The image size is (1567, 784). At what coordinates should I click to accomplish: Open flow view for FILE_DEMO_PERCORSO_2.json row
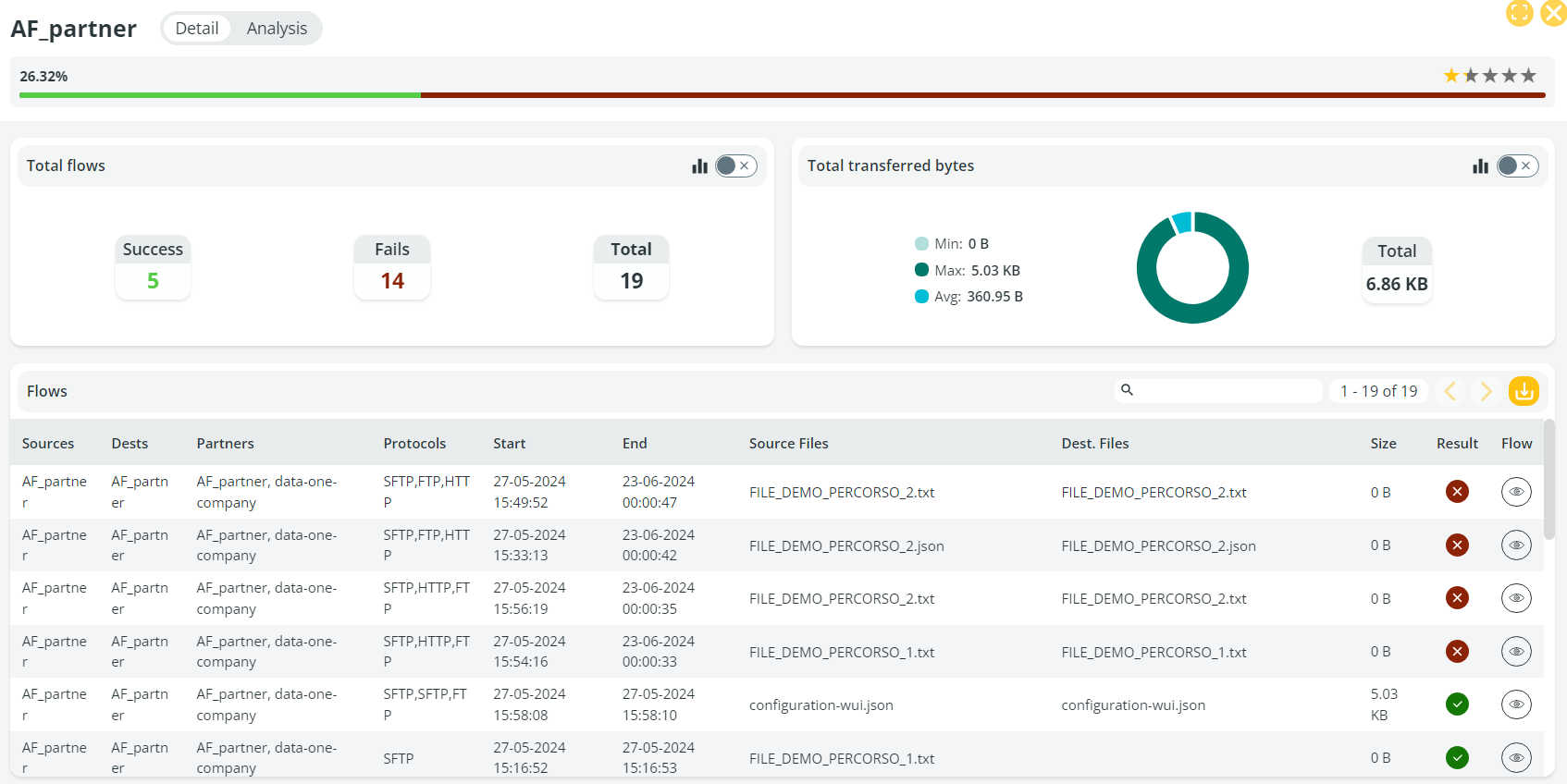(x=1515, y=545)
